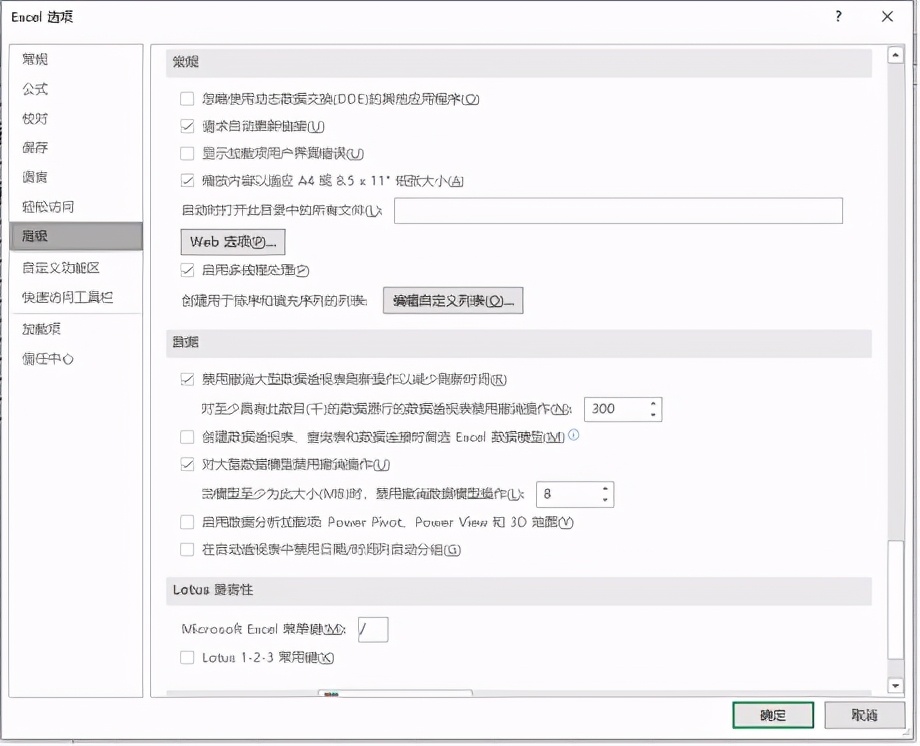920x746 pixels.
Task: Open the 校对 (Proofing) category
Action: click(35, 118)
